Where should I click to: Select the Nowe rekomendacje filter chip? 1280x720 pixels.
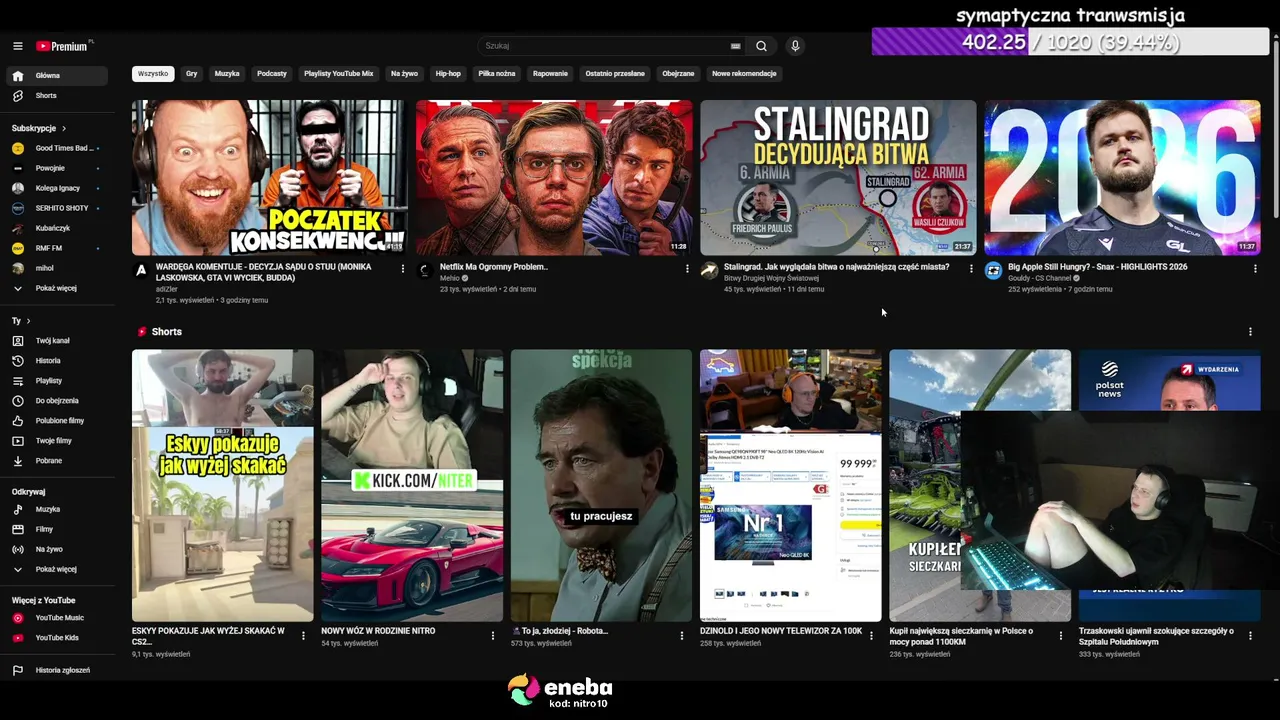click(x=744, y=74)
